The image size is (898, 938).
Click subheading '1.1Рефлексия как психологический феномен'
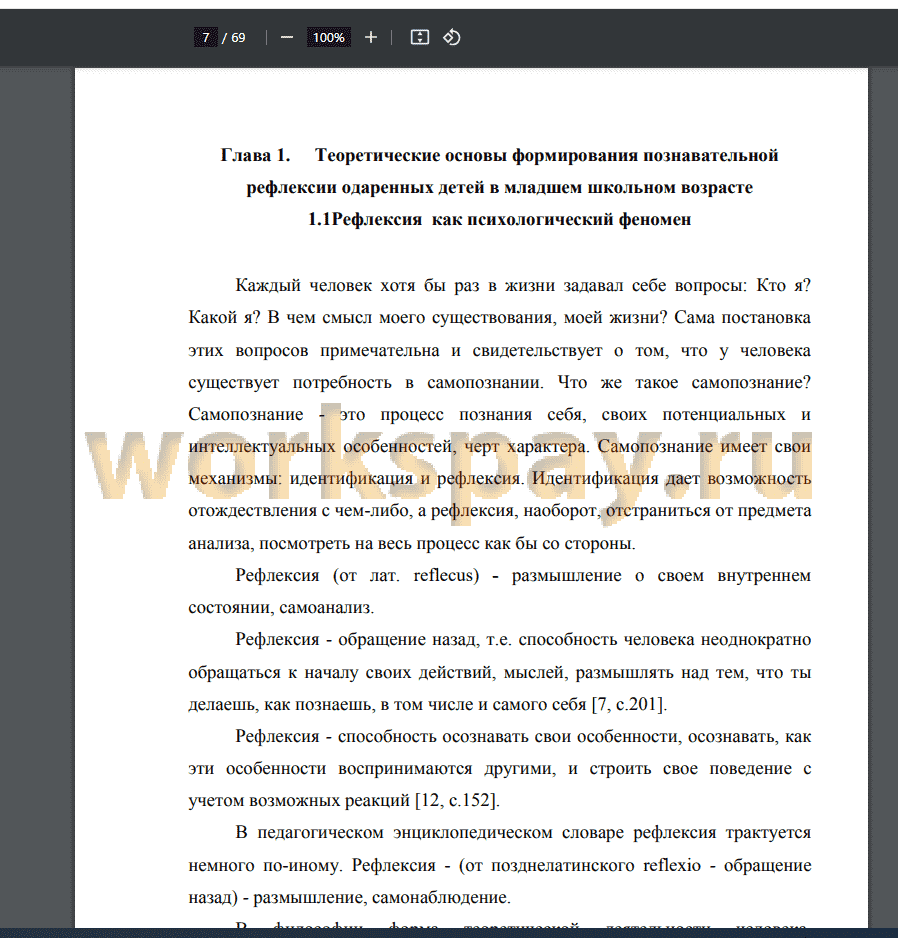point(500,220)
